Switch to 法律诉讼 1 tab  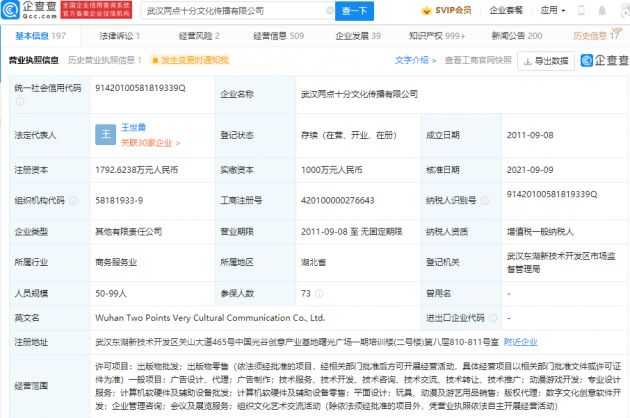click(120, 36)
